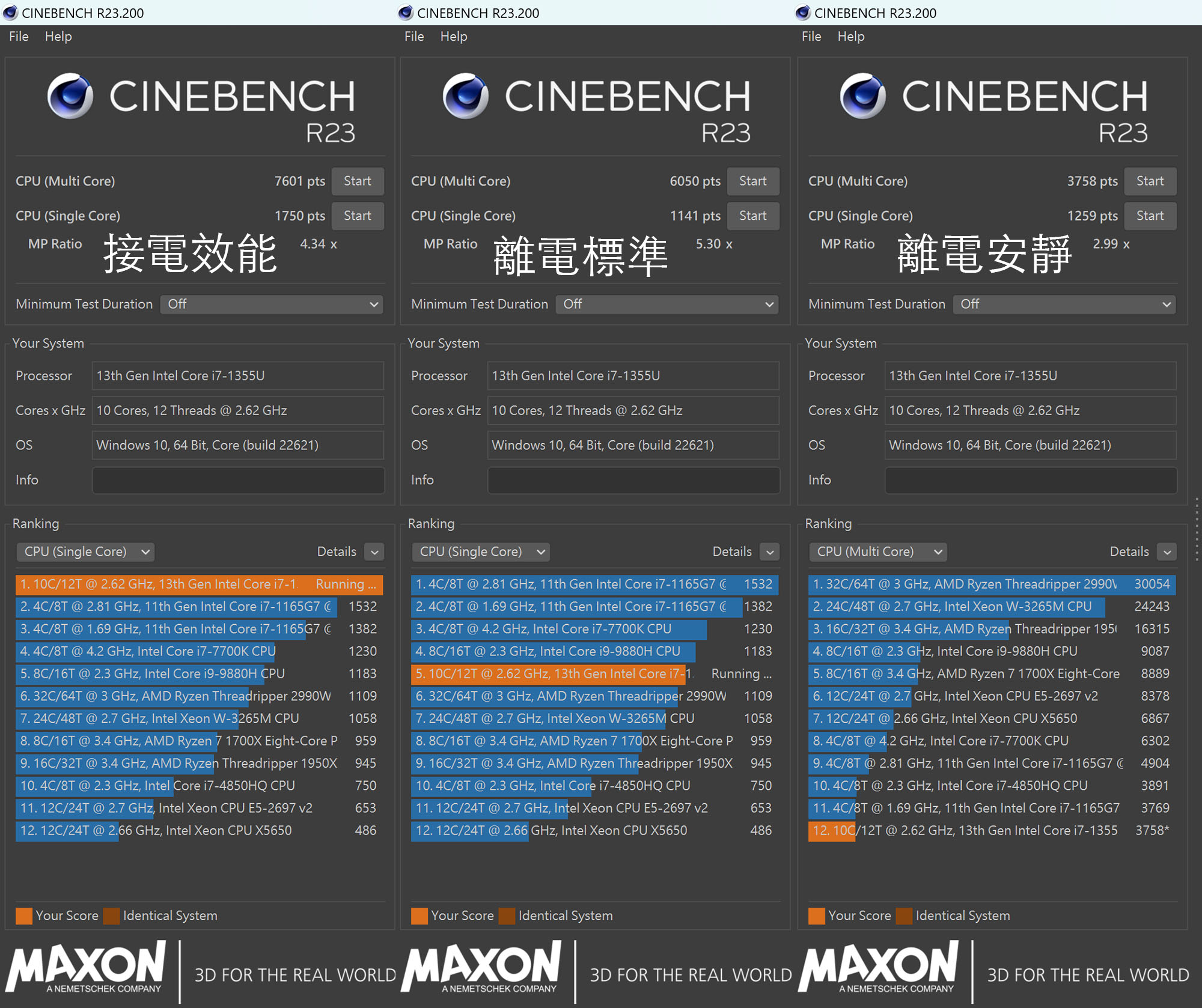The width and height of the screenshot is (1202, 1008).
Task: Open File menu in right Cinebench window
Action: [811, 37]
